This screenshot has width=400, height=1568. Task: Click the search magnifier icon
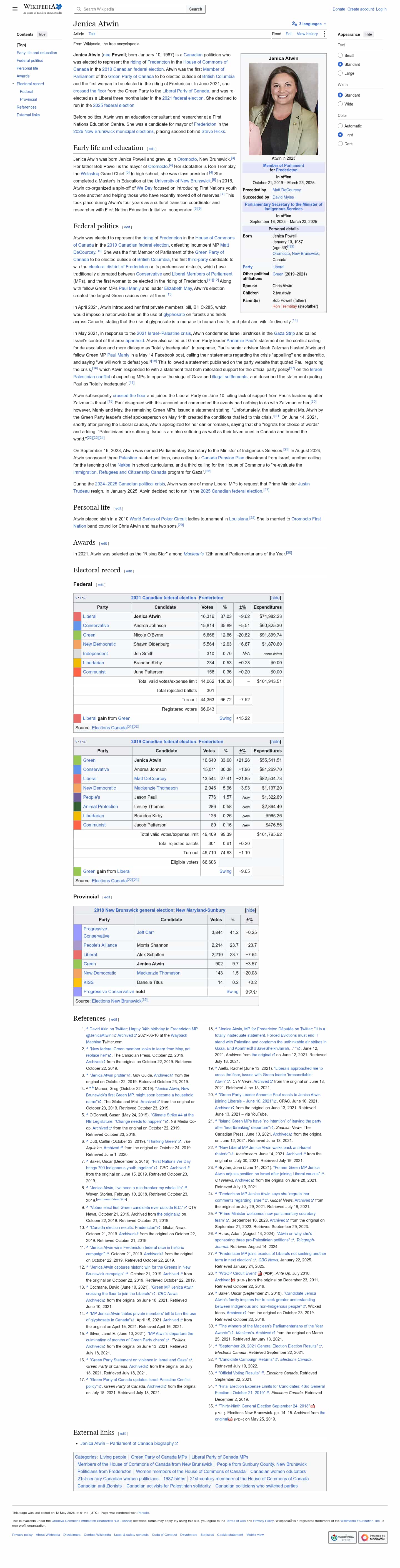point(79,9)
